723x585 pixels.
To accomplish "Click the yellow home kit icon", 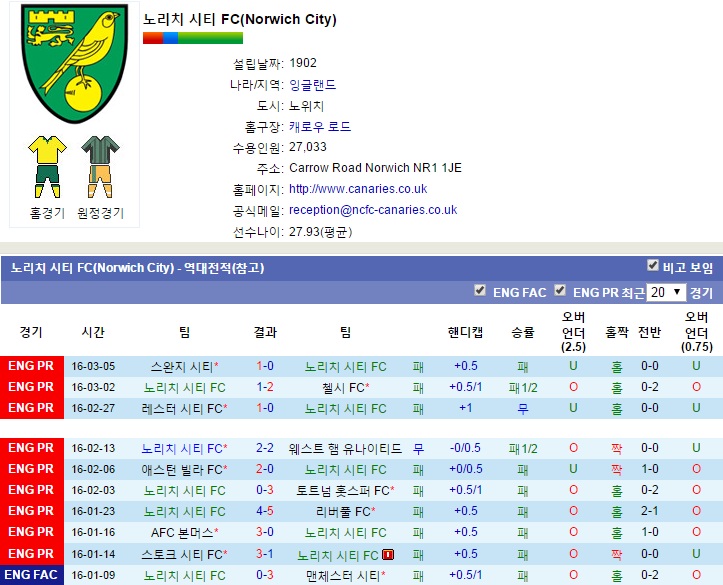I will (47, 166).
